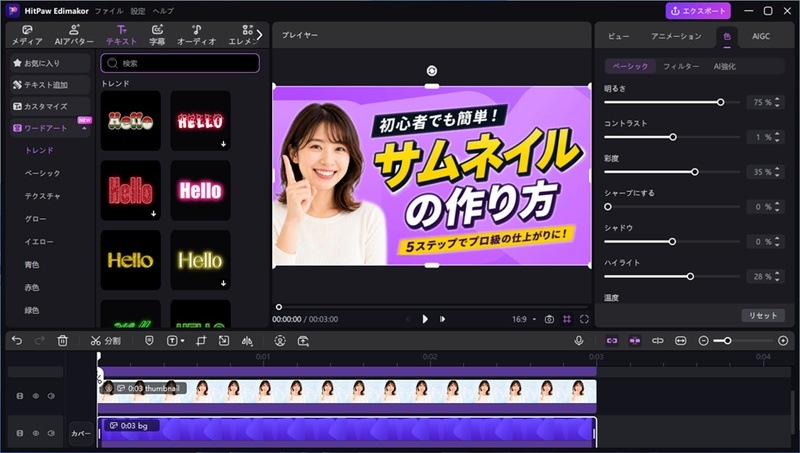The width and height of the screenshot is (800, 453).
Task: Delete selected clip with trash icon
Action: point(62,340)
